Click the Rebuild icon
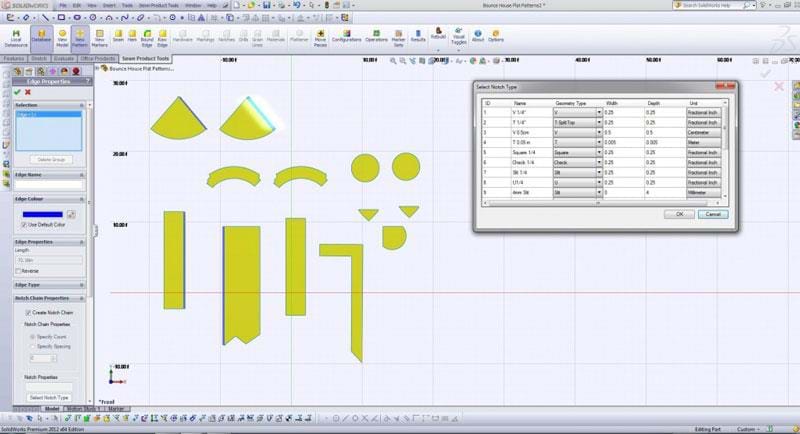 (x=437, y=38)
